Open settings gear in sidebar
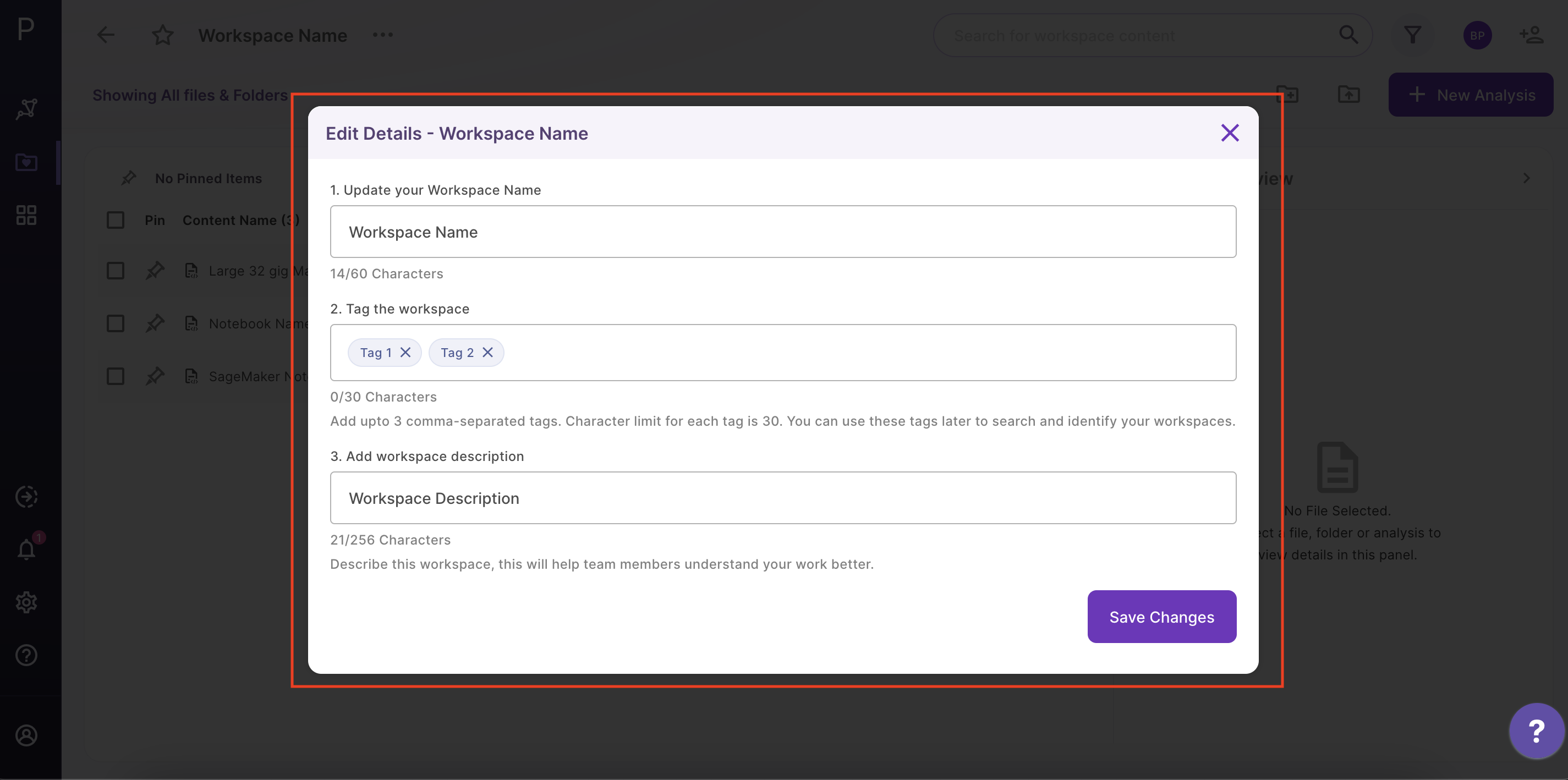 [26, 602]
